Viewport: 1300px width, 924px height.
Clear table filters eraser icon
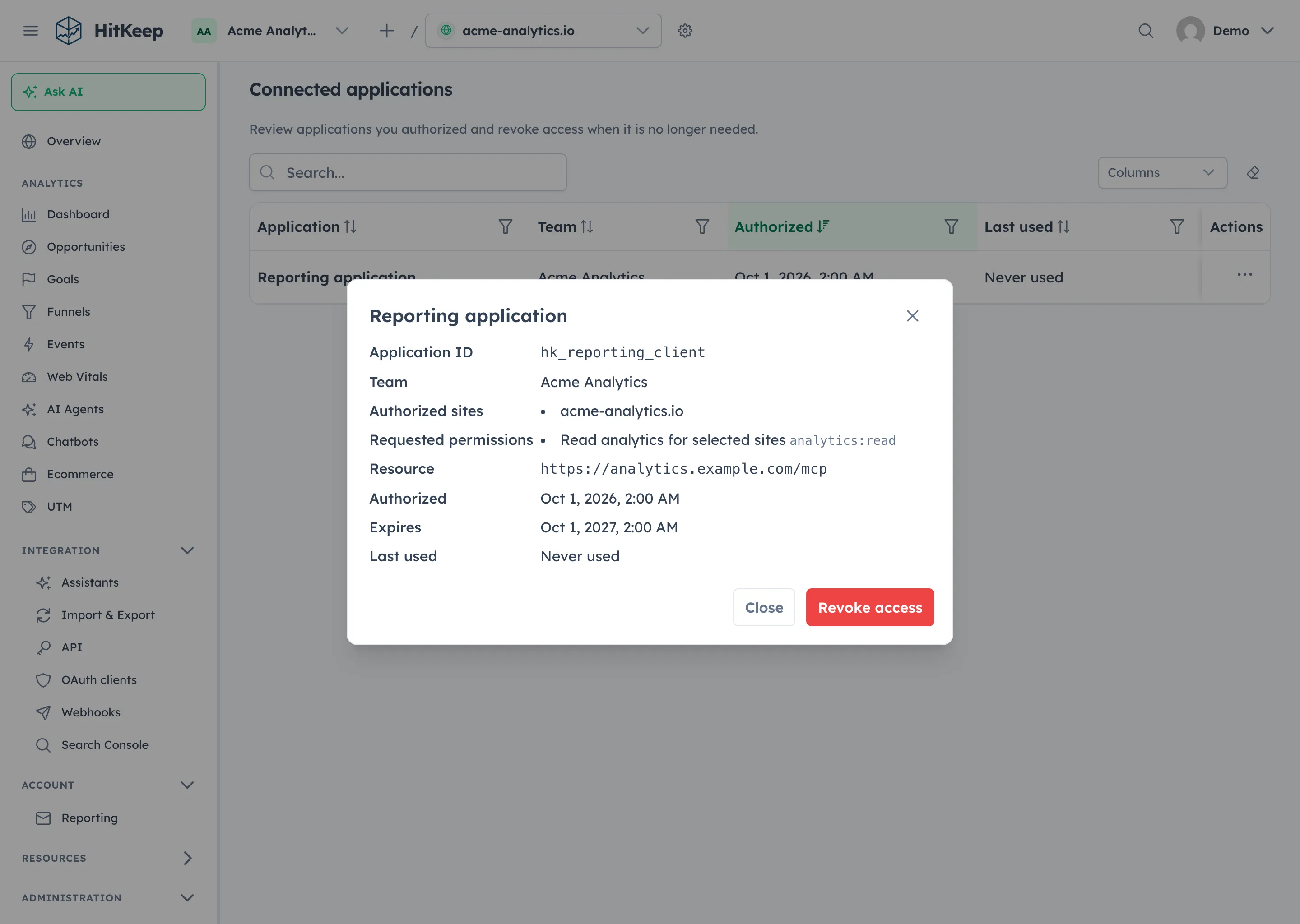click(x=1253, y=172)
